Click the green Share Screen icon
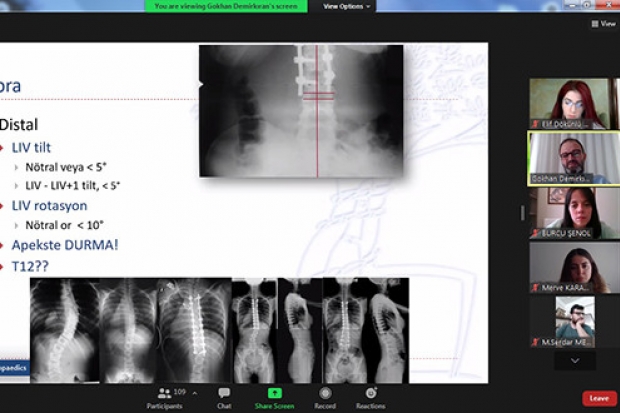This screenshot has width=620, height=413. click(274, 397)
